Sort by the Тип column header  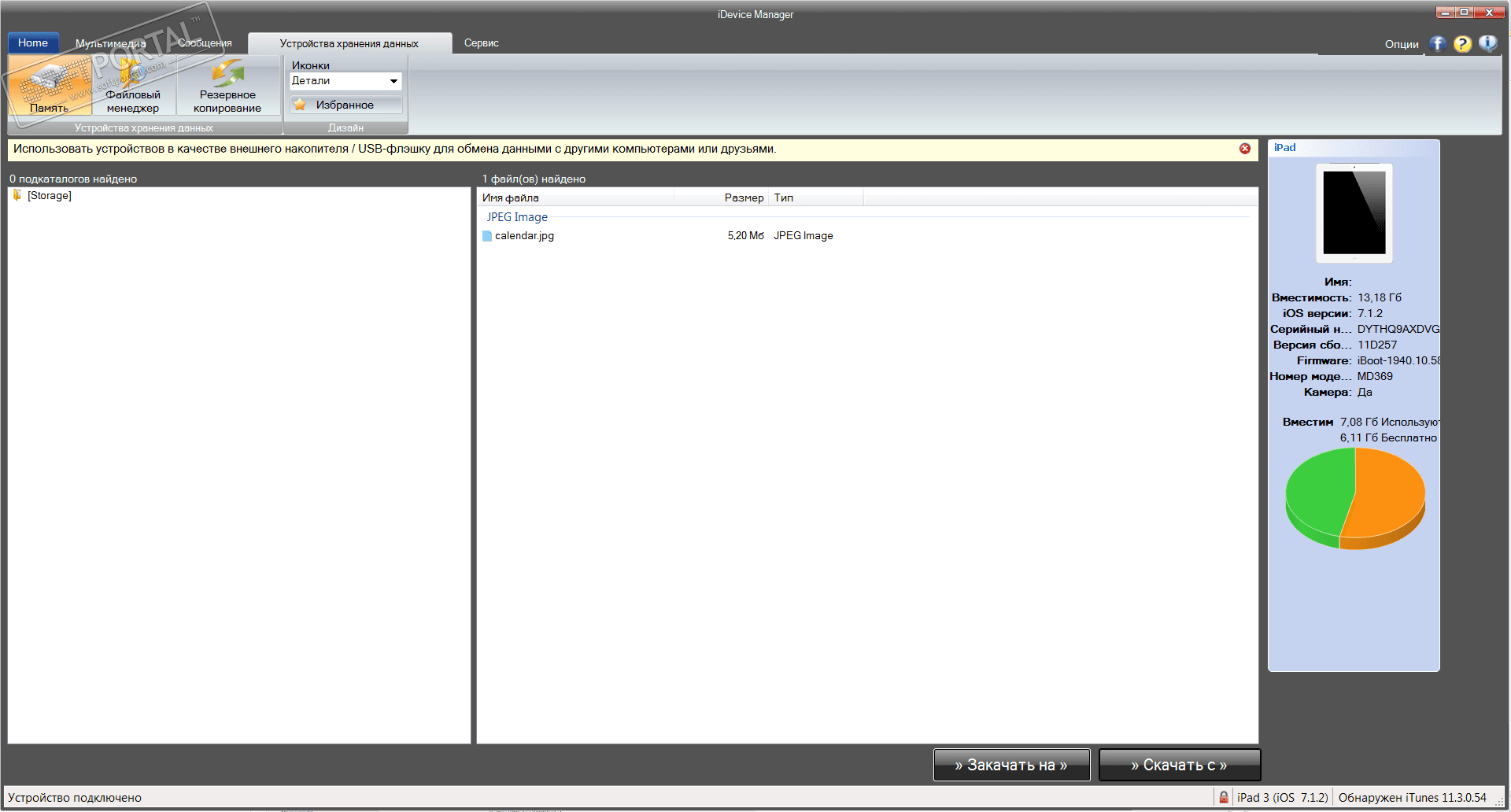click(x=816, y=197)
